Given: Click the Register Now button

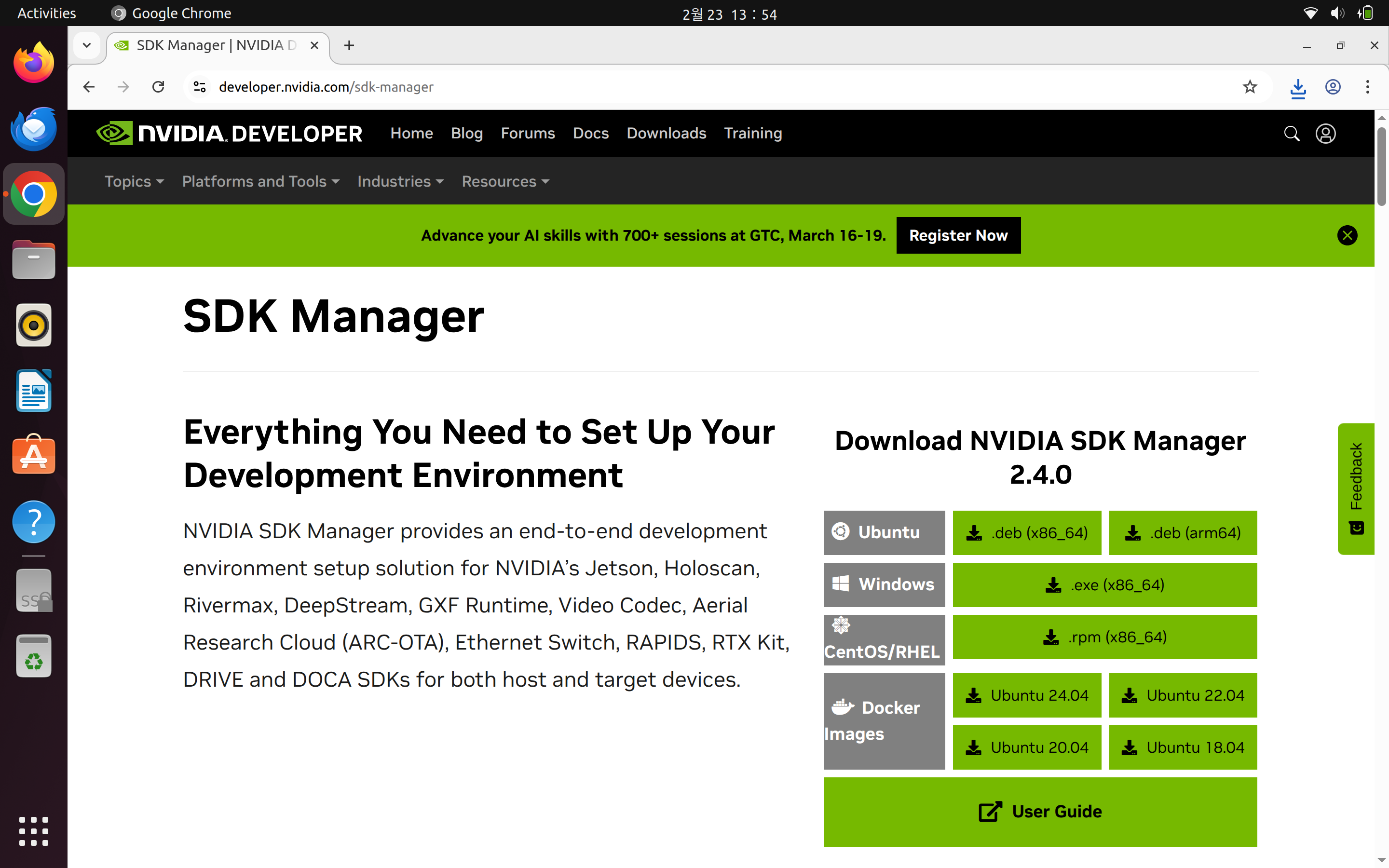Looking at the screenshot, I should click(x=958, y=235).
